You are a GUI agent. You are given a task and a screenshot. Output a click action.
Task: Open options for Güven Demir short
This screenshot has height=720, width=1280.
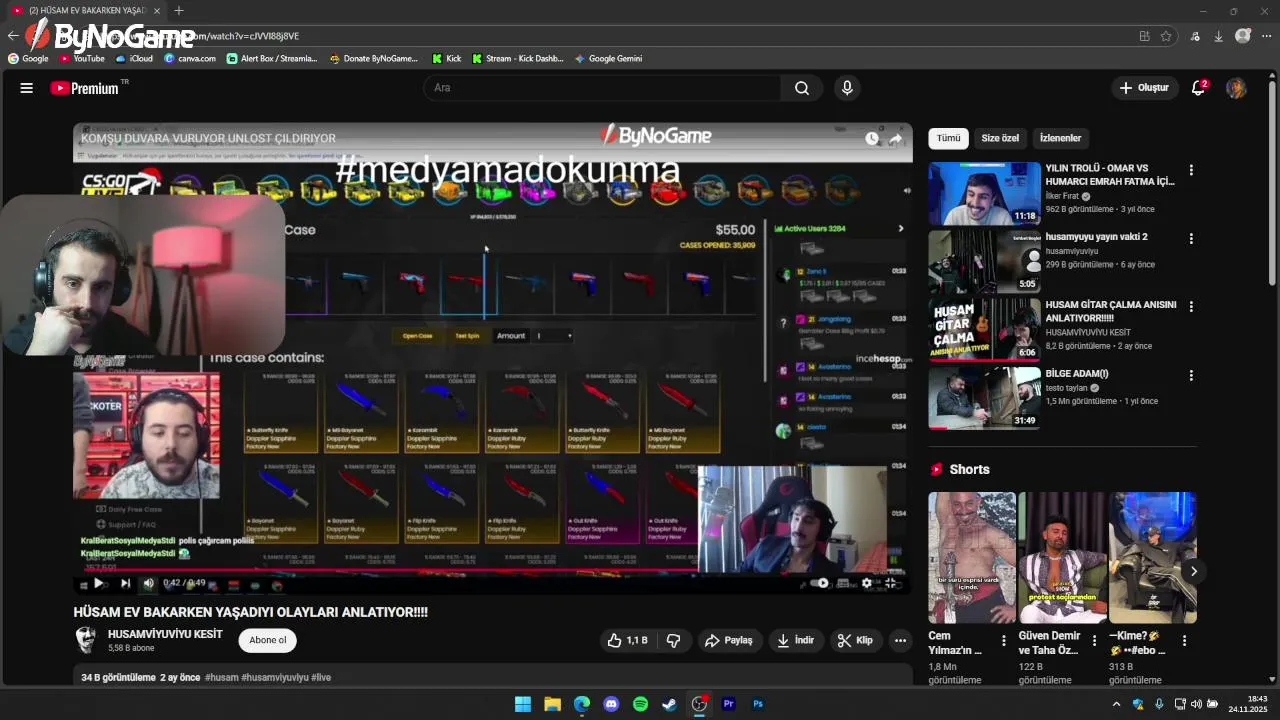pos(1094,640)
